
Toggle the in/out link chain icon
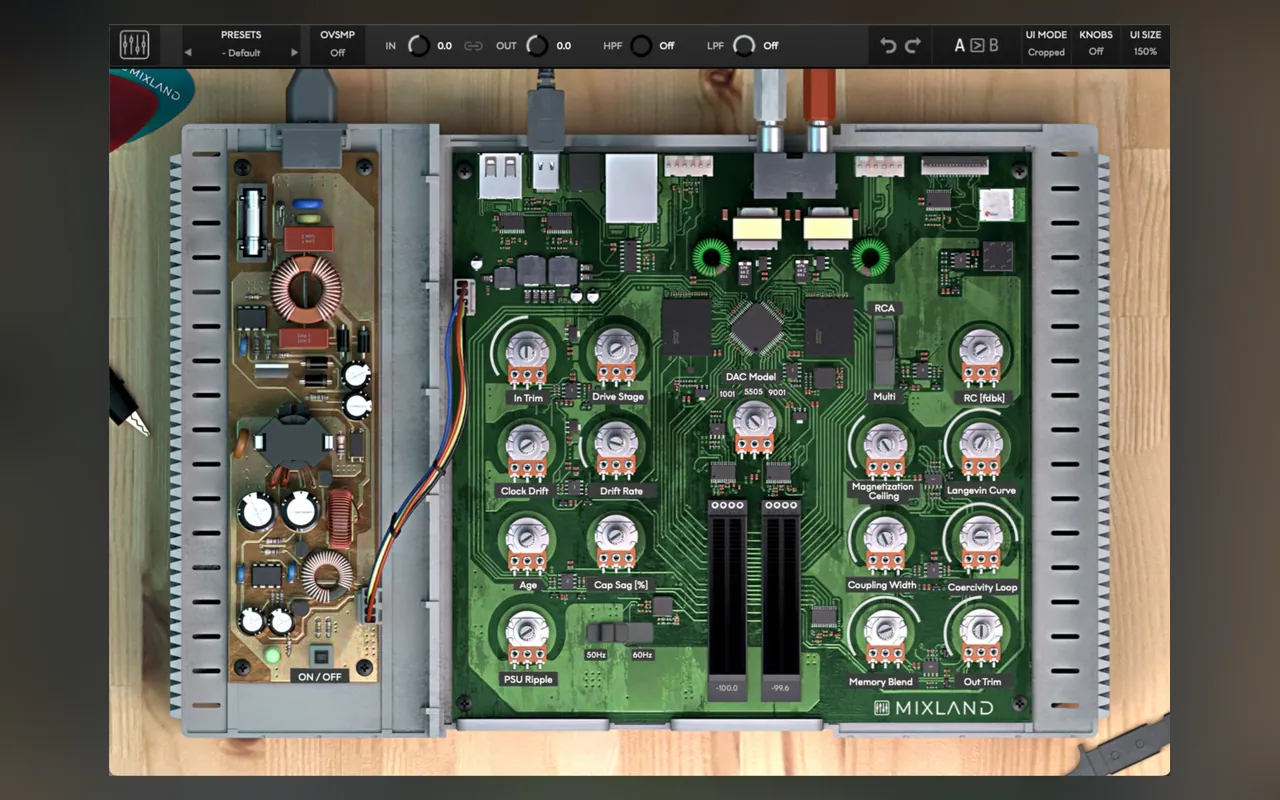click(x=474, y=46)
